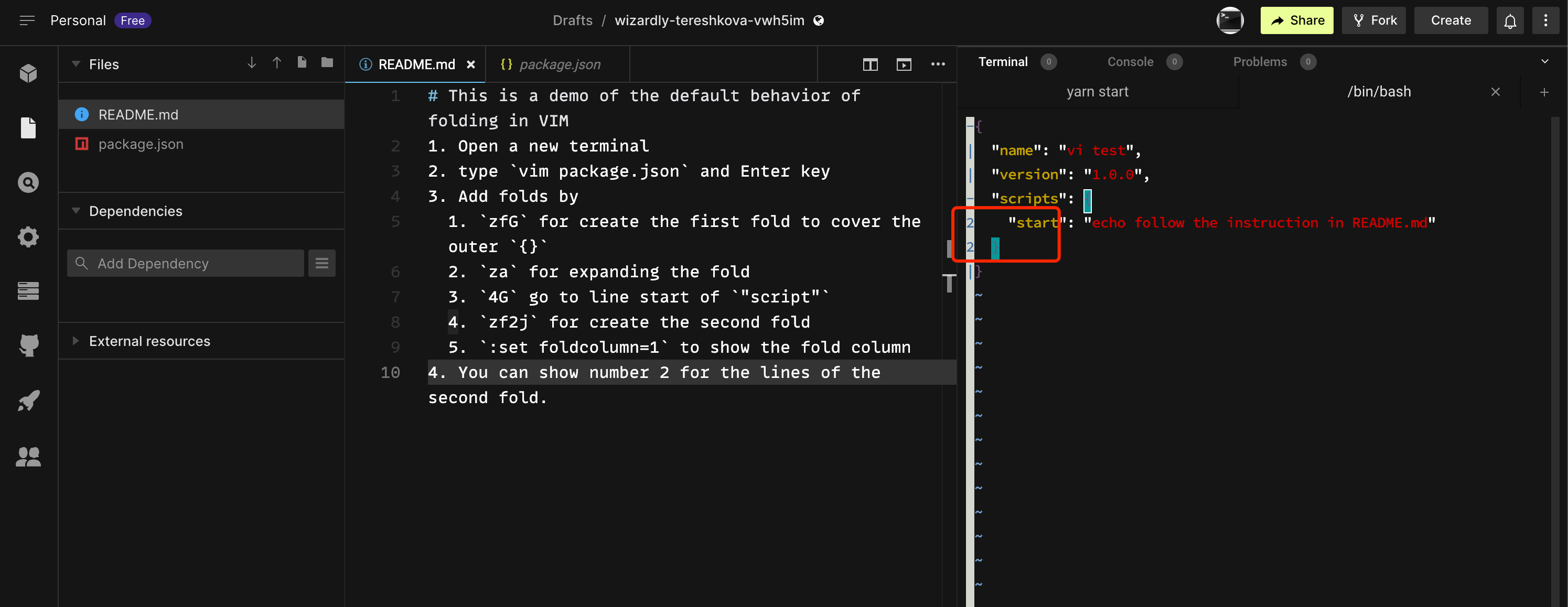Toggle the preview window icon
Image resolution: width=1568 pixels, height=607 pixels.
903,64
